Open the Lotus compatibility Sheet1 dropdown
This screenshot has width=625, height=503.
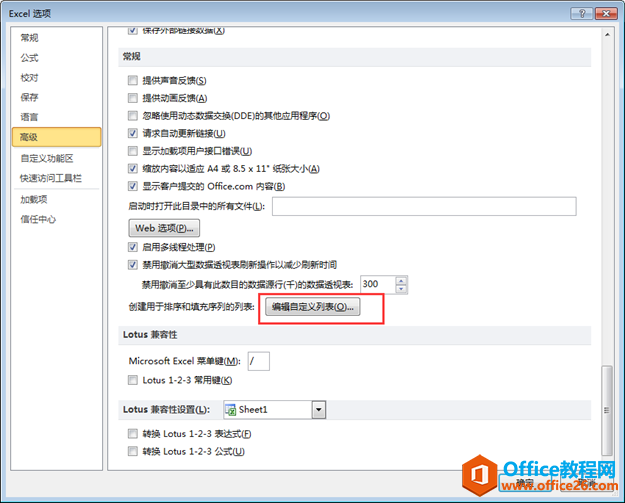[319, 410]
